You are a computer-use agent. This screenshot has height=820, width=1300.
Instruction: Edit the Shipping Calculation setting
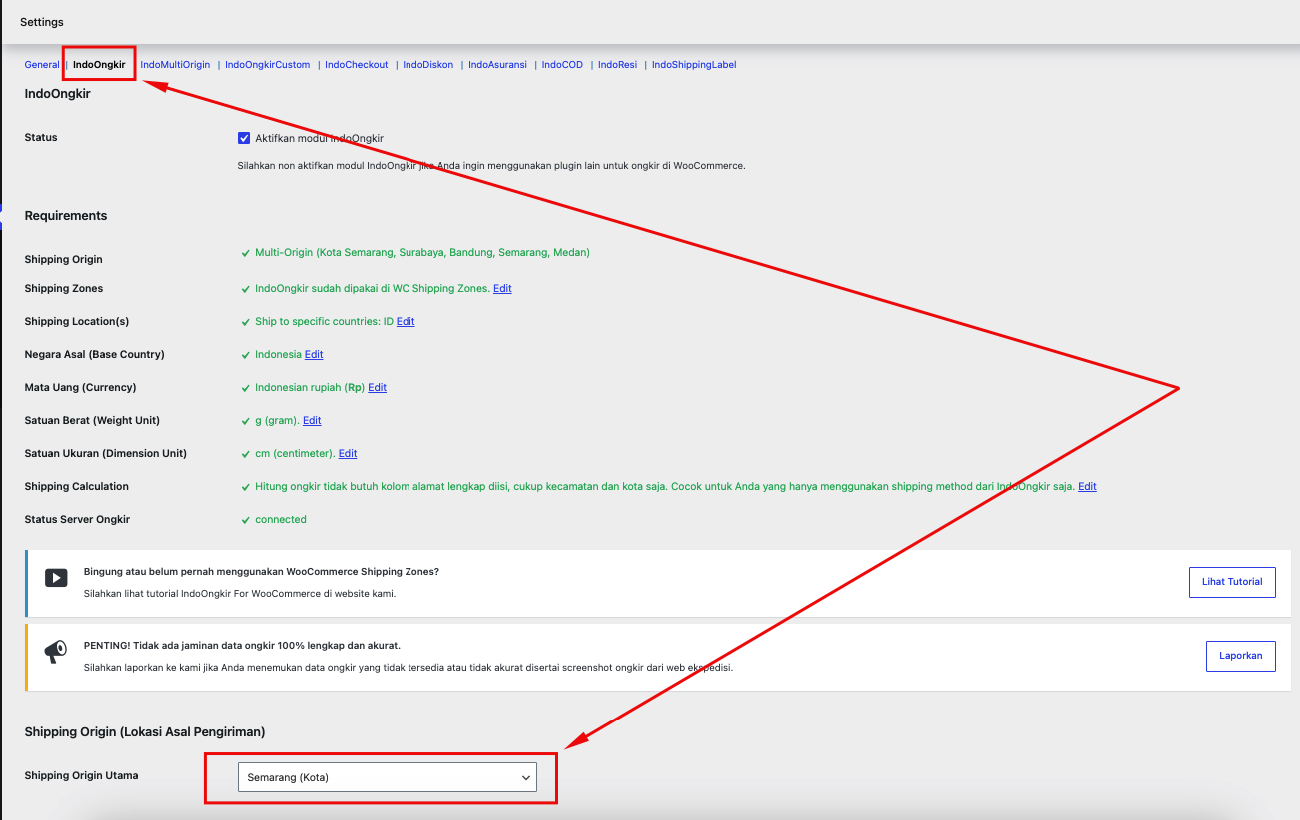pos(1087,486)
